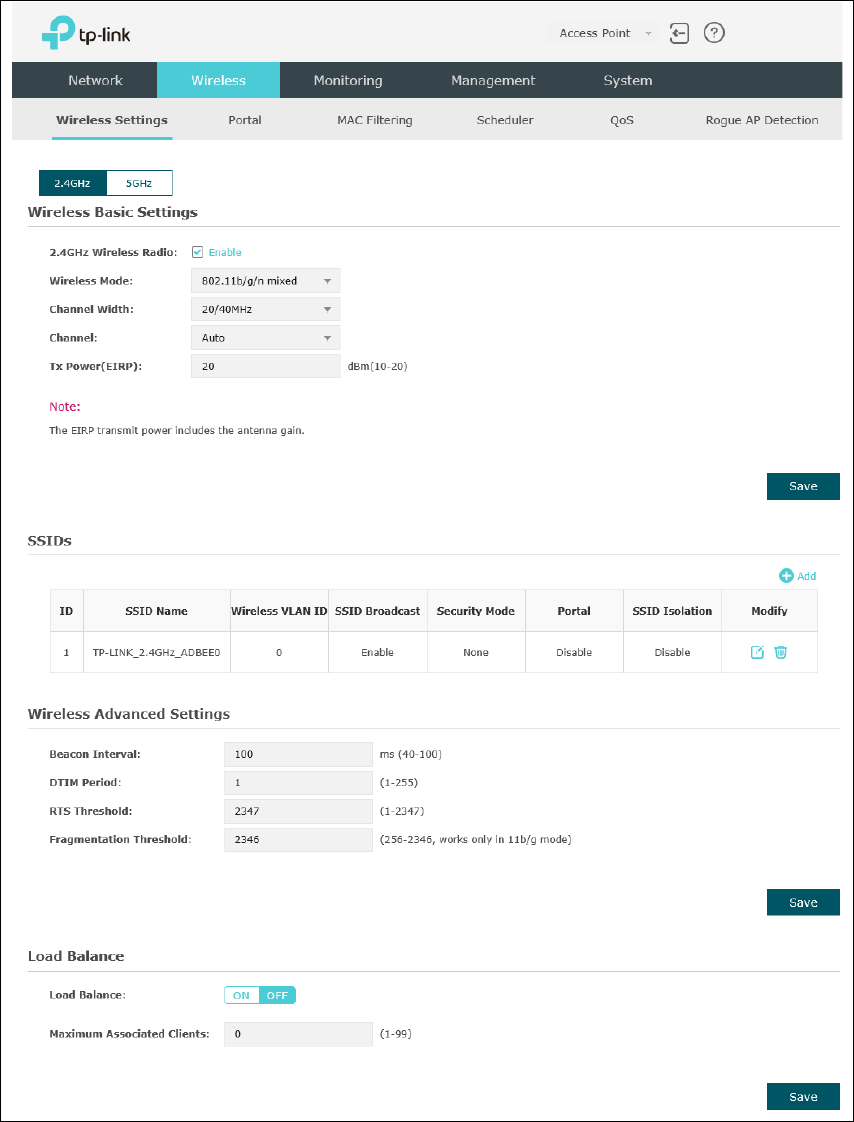Open the Channel Auto dropdown
The height and width of the screenshot is (1122, 854).
tap(266, 337)
